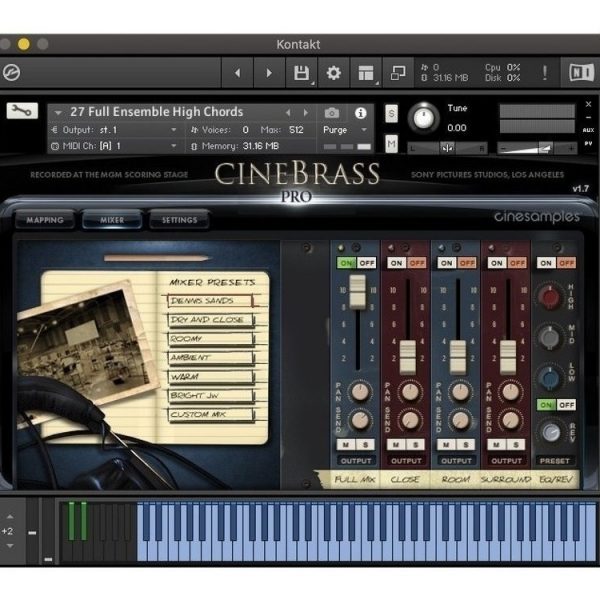Image resolution: width=600 pixels, height=600 pixels.
Task: Open Surround mic OUTPUT routing menu
Action: 506,461
